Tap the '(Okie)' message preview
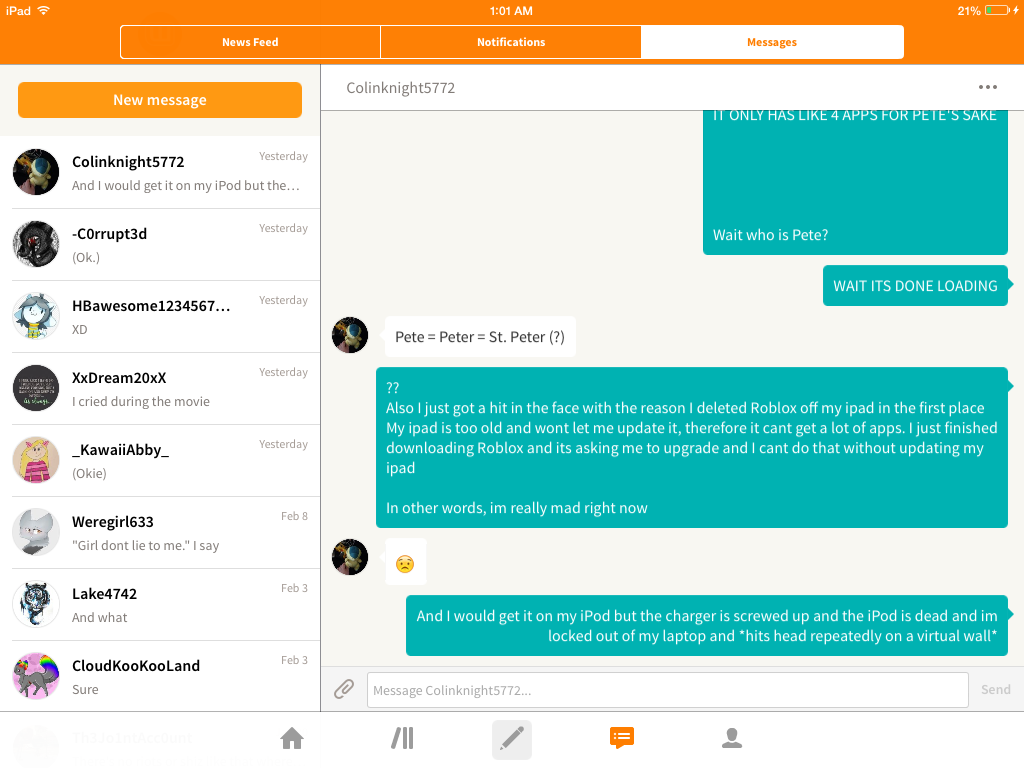The image size is (1024, 768). pos(89,473)
